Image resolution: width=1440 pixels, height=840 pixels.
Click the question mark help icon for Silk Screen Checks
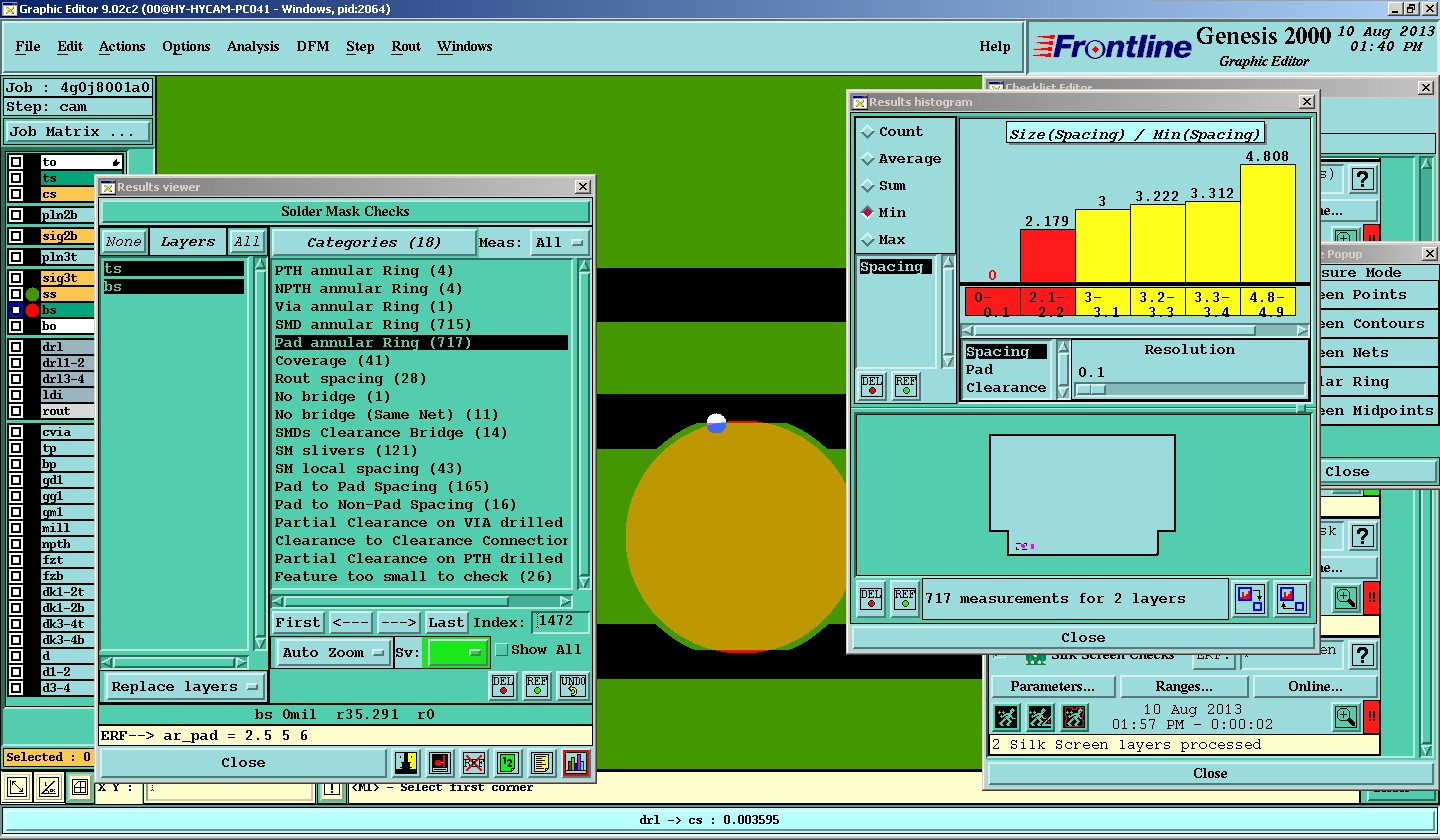(x=1363, y=655)
